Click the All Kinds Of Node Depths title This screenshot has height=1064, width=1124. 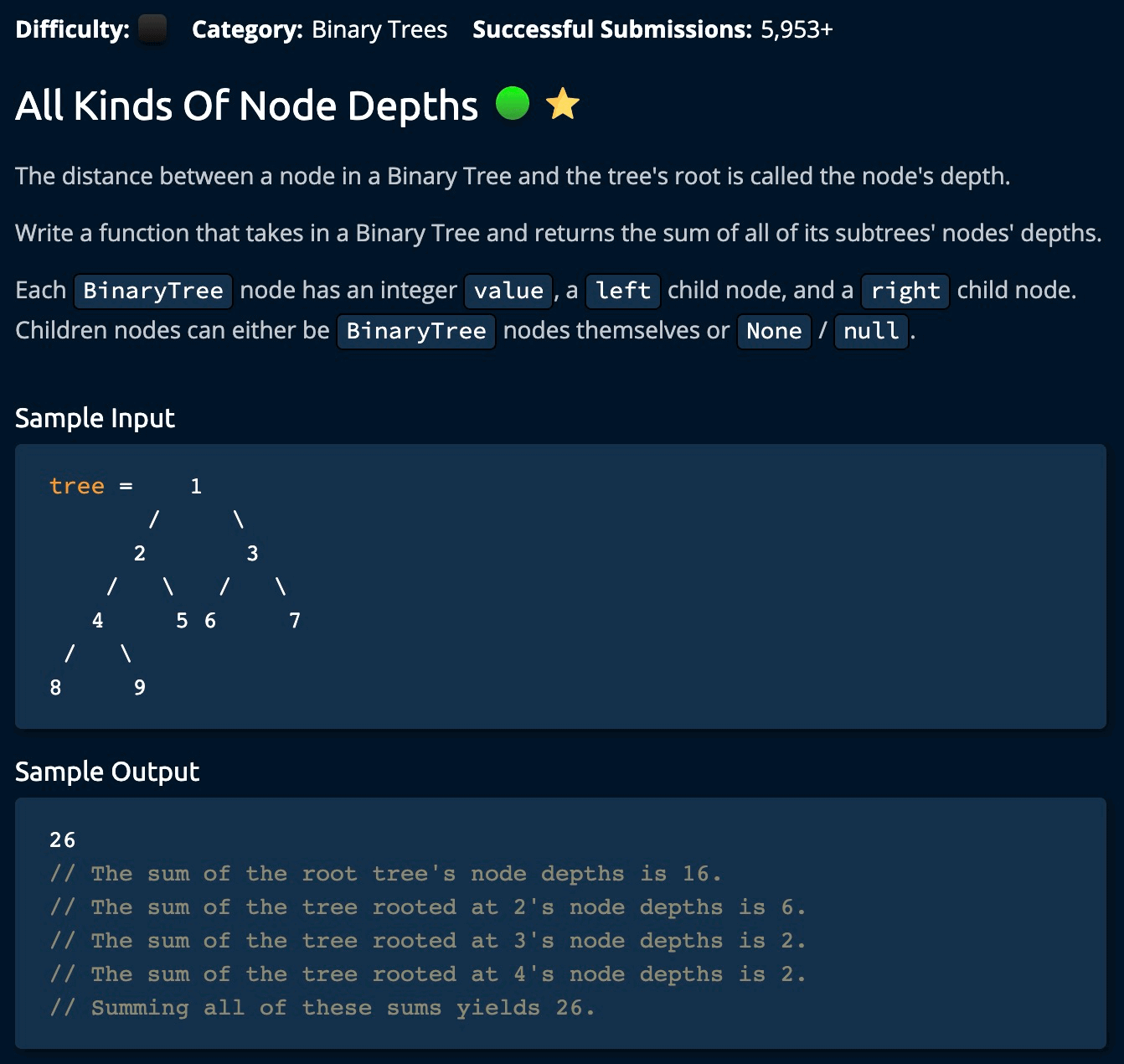click(246, 106)
